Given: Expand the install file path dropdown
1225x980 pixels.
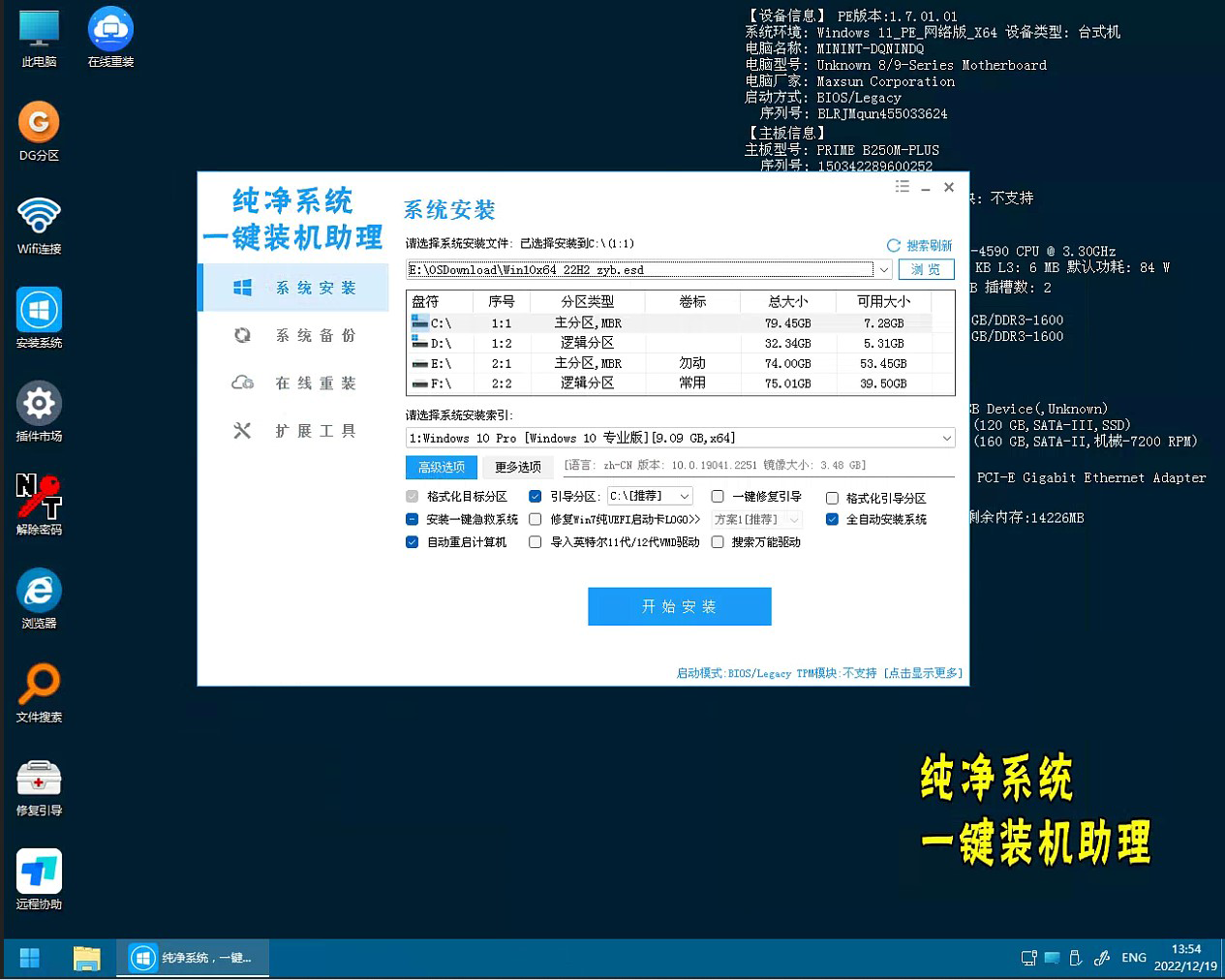Looking at the screenshot, I should 884,269.
